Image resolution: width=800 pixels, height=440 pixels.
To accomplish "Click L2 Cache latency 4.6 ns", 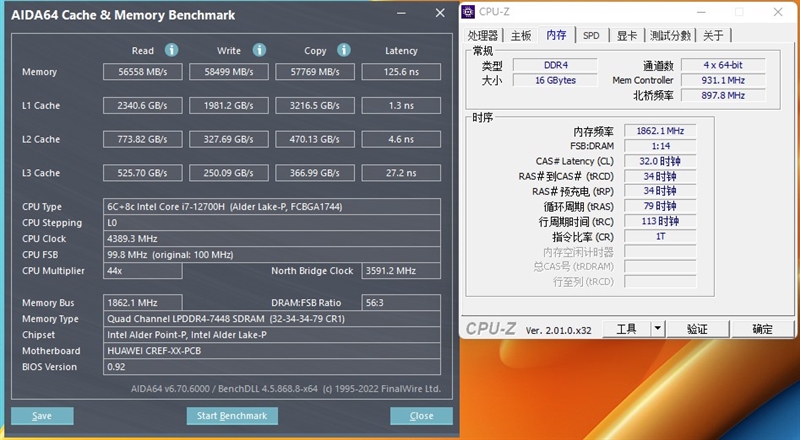I will 401,139.
